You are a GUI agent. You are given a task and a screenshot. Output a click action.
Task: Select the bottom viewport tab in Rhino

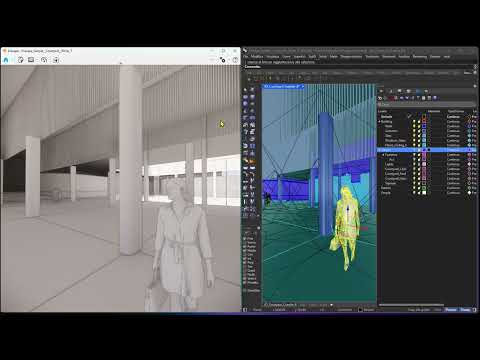pyautogui.click(x=281, y=305)
